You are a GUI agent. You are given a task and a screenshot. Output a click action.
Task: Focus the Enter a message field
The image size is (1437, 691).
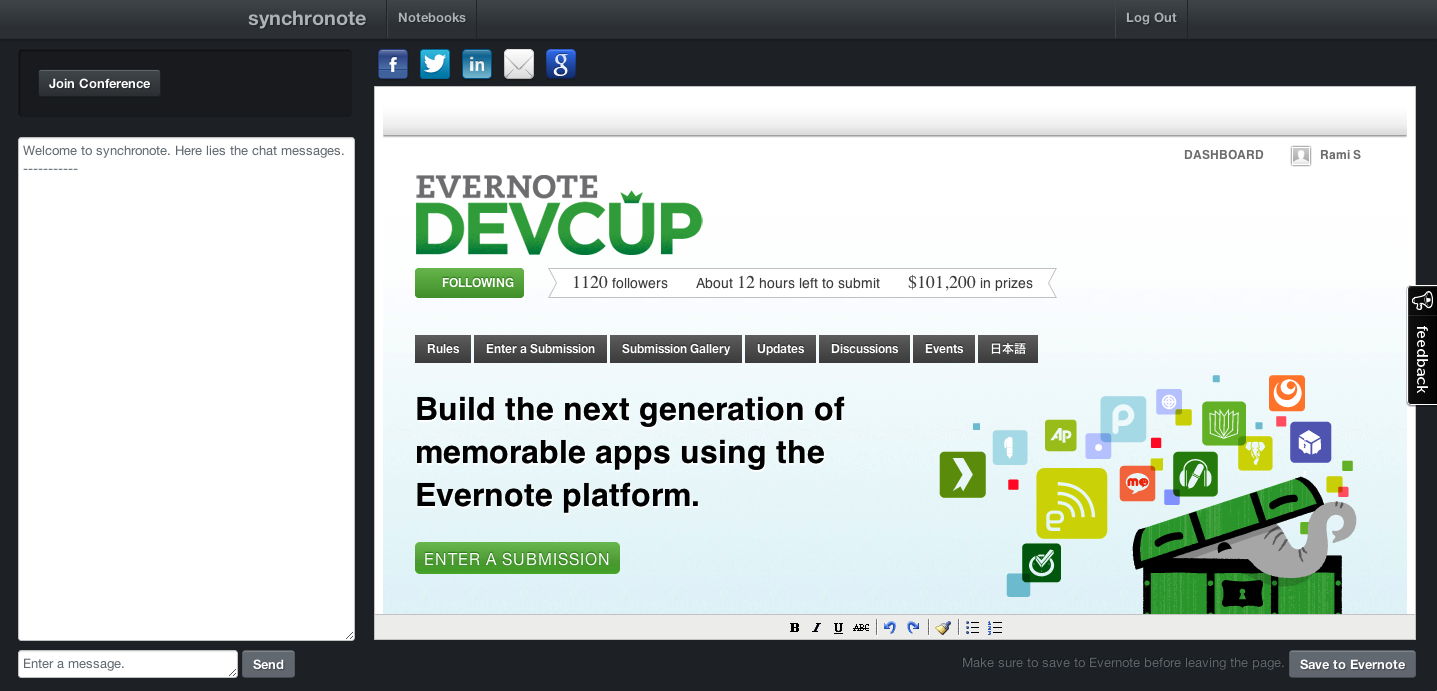tap(128, 664)
